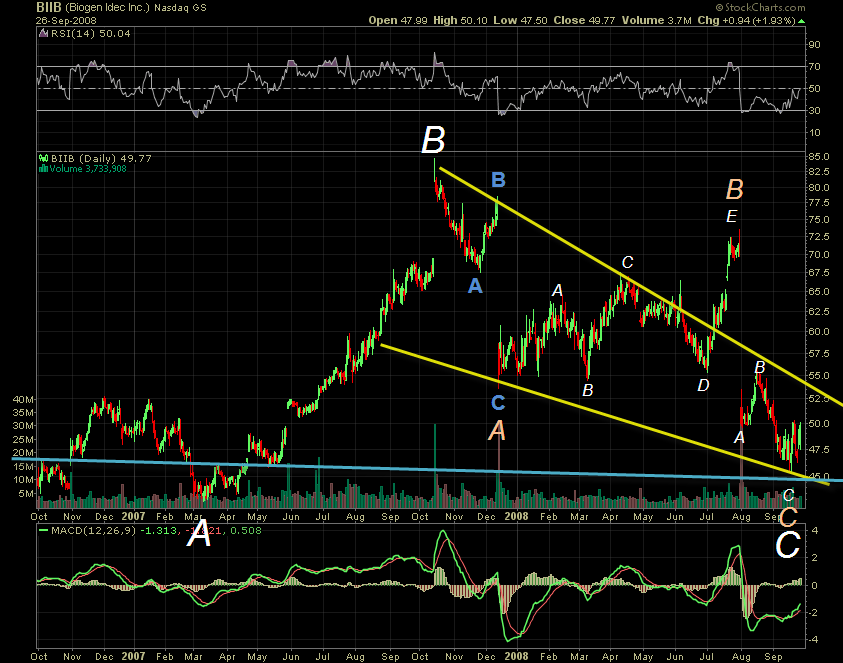Click the "2007" label on the MACD panel axis
The image size is (843, 663).
(133, 656)
